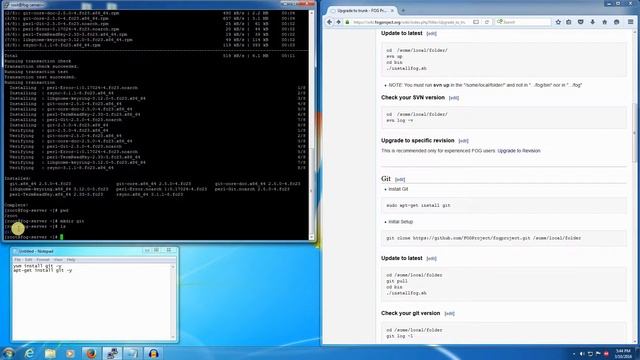
Task: Show Firefox bookmarks list icon
Action: (x=569, y=22)
